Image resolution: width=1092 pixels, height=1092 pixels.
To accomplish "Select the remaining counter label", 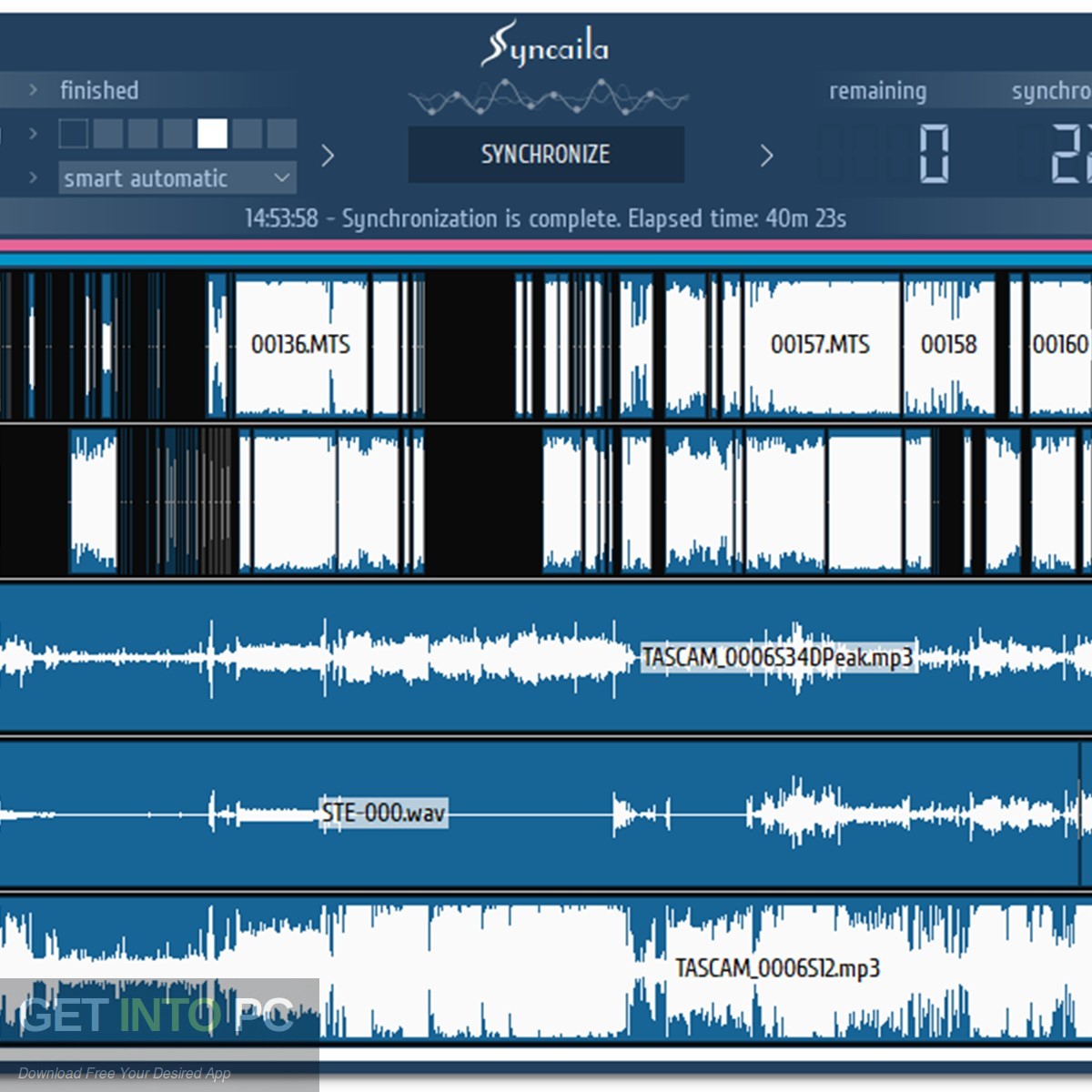I will pyautogui.click(x=876, y=90).
